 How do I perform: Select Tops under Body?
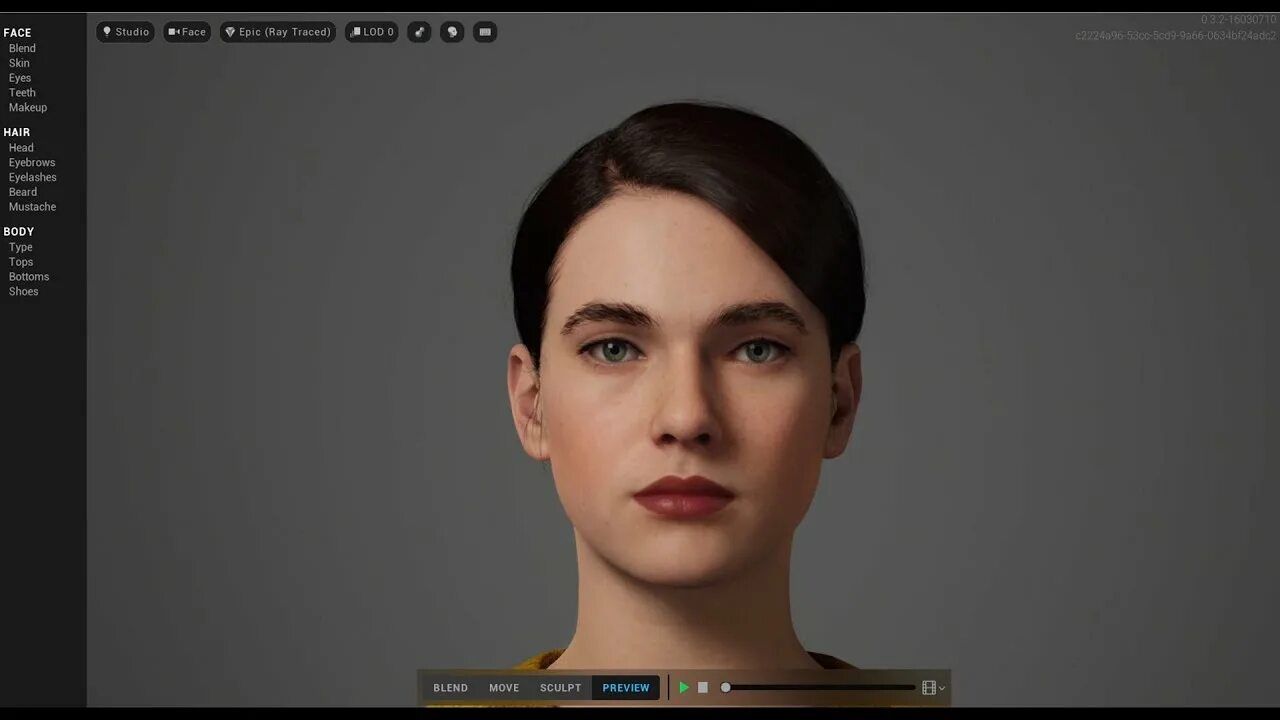tap(21, 262)
